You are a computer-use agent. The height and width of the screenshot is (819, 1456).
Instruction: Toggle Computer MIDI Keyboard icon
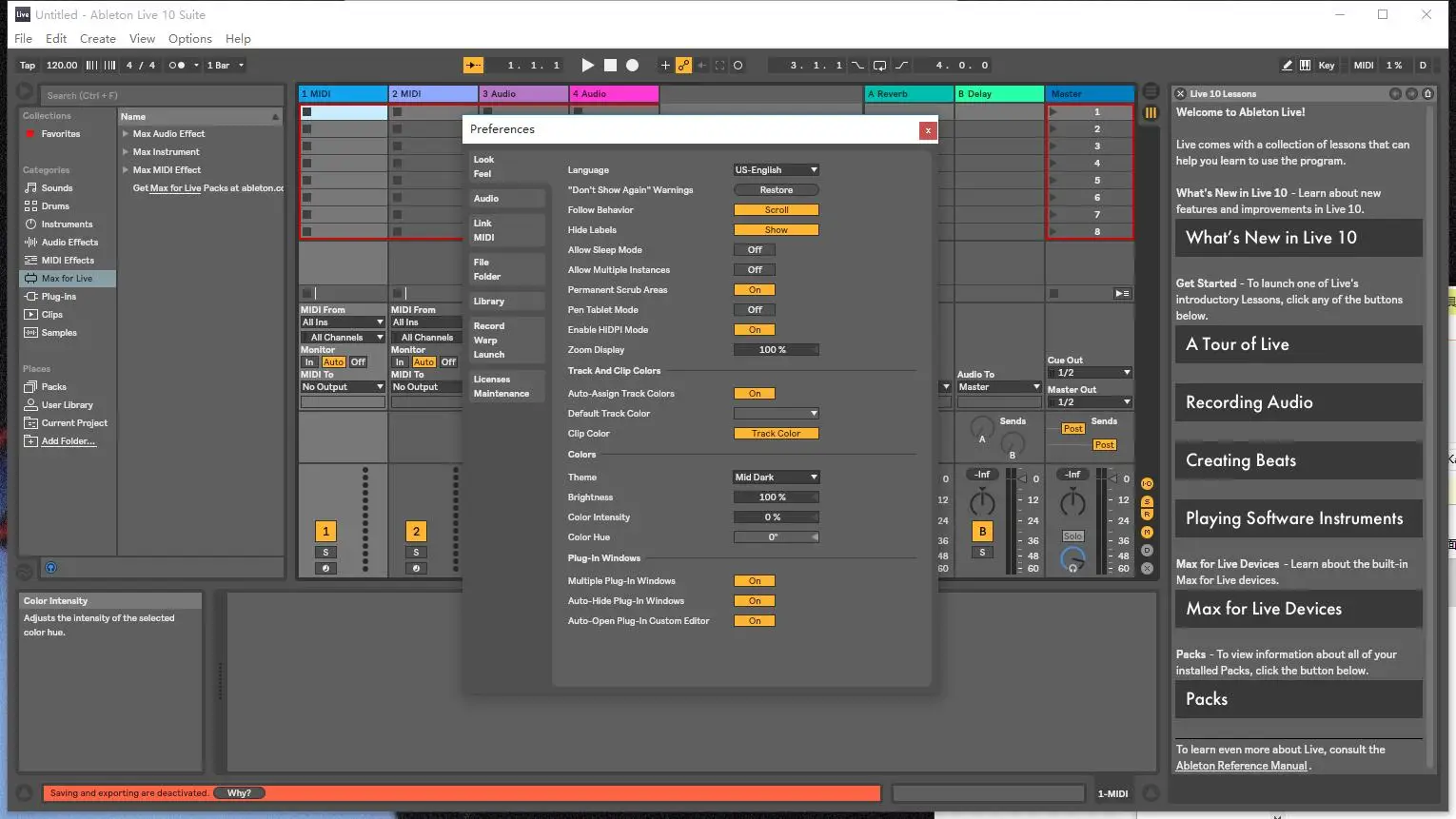coord(1306,65)
